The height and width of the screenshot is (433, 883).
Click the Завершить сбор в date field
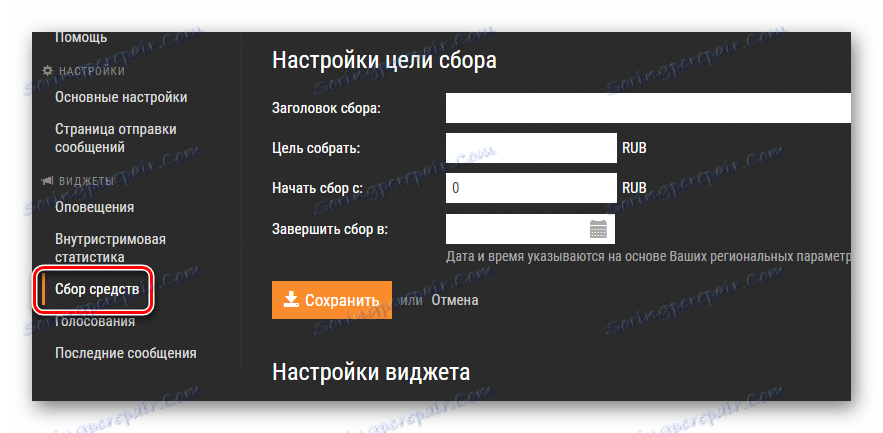coord(530,229)
